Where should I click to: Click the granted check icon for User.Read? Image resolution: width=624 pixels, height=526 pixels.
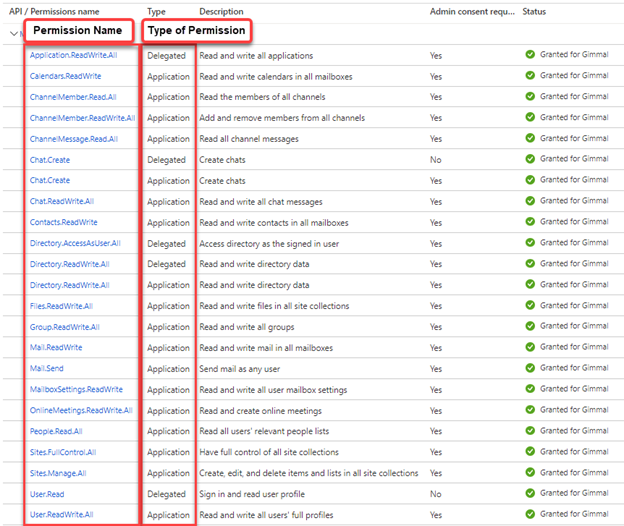point(530,494)
